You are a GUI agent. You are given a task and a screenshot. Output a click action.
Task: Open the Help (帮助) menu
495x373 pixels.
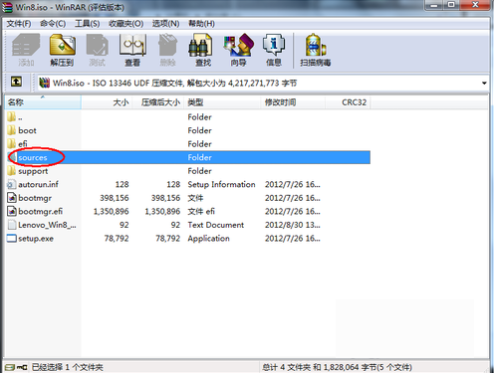click(x=202, y=24)
